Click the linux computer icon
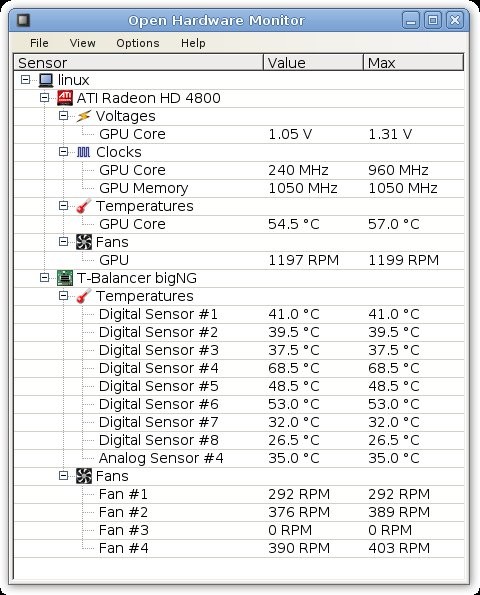This screenshot has height=595, width=480. coord(46,80)
